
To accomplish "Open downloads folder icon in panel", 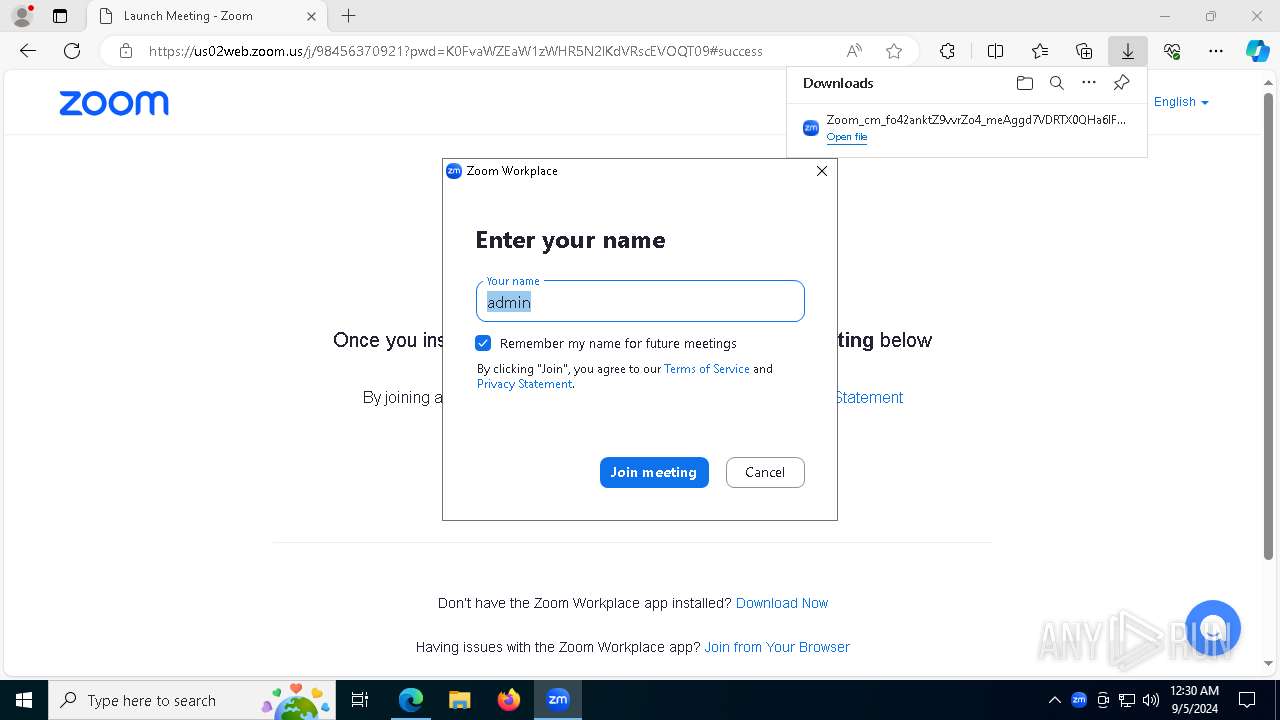I will 1025,83.
